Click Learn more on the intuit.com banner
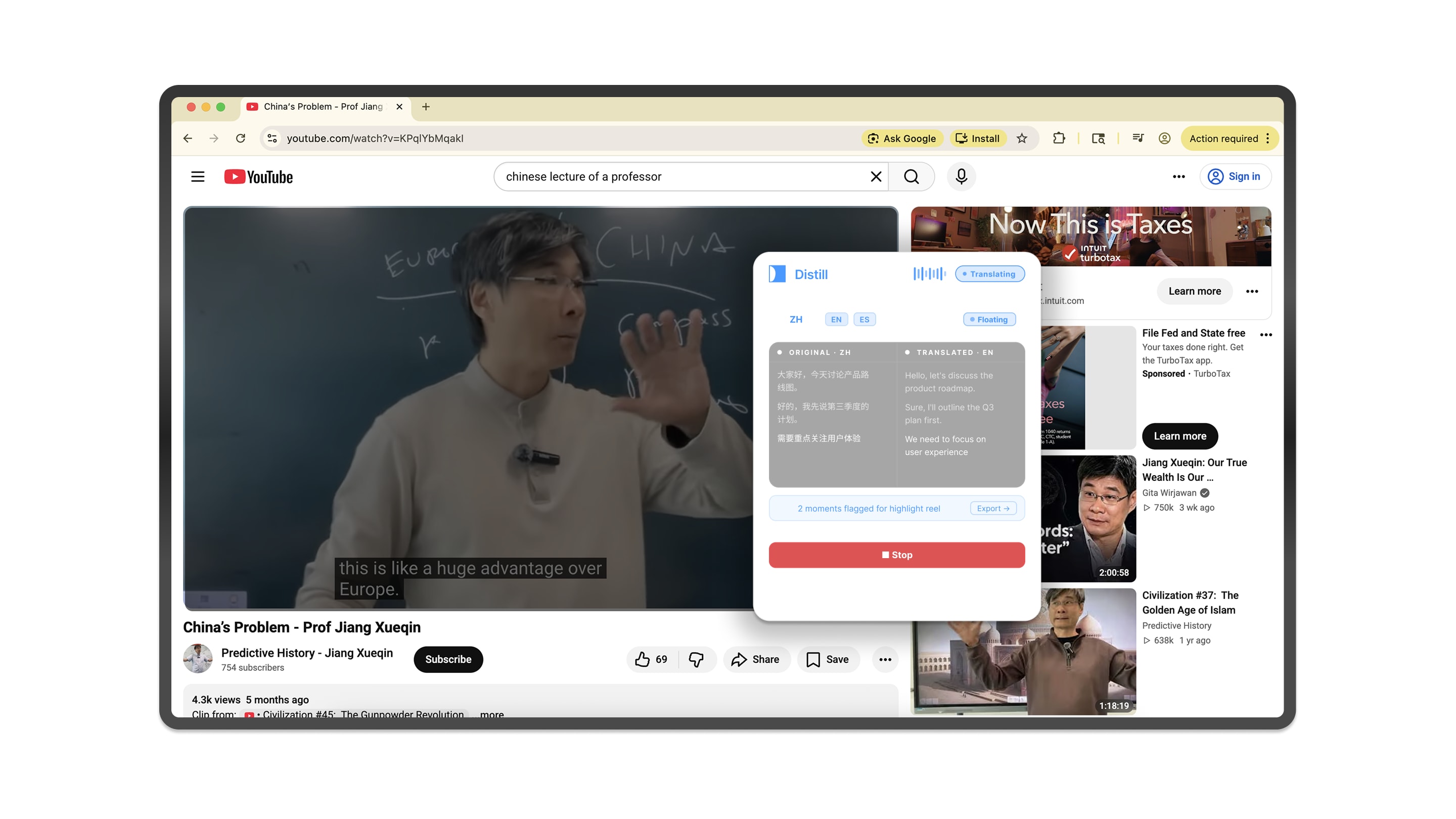The height and width of the screenshot is (819, 1456). 1194,292
